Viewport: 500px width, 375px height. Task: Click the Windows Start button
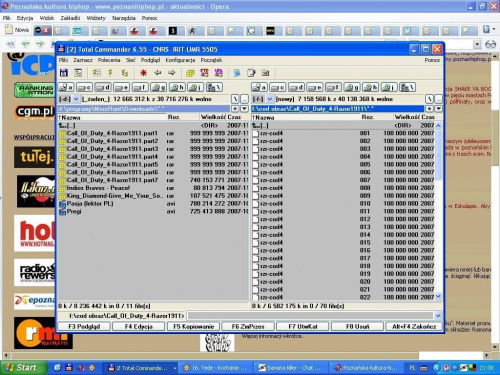[x=22, y=368]
